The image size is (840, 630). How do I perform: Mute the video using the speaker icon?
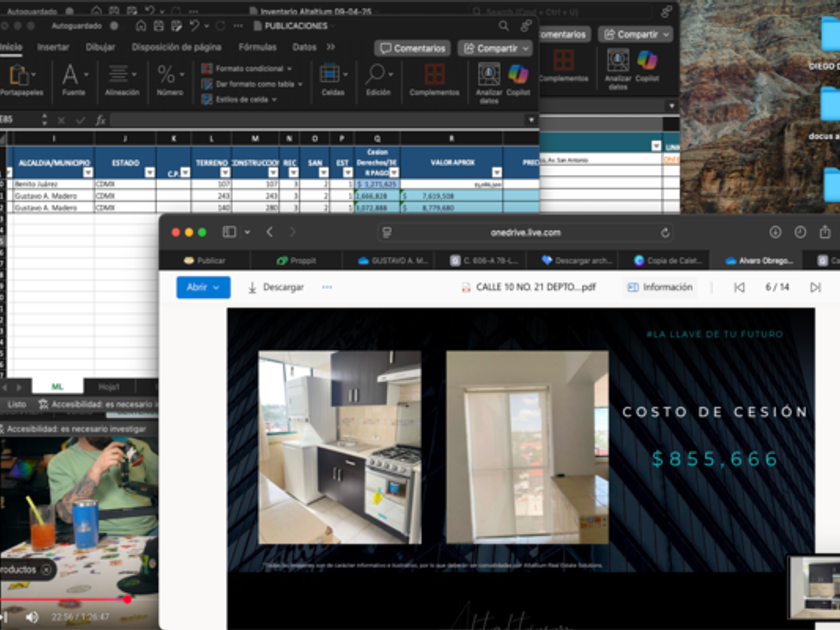(x=31, y=617)
